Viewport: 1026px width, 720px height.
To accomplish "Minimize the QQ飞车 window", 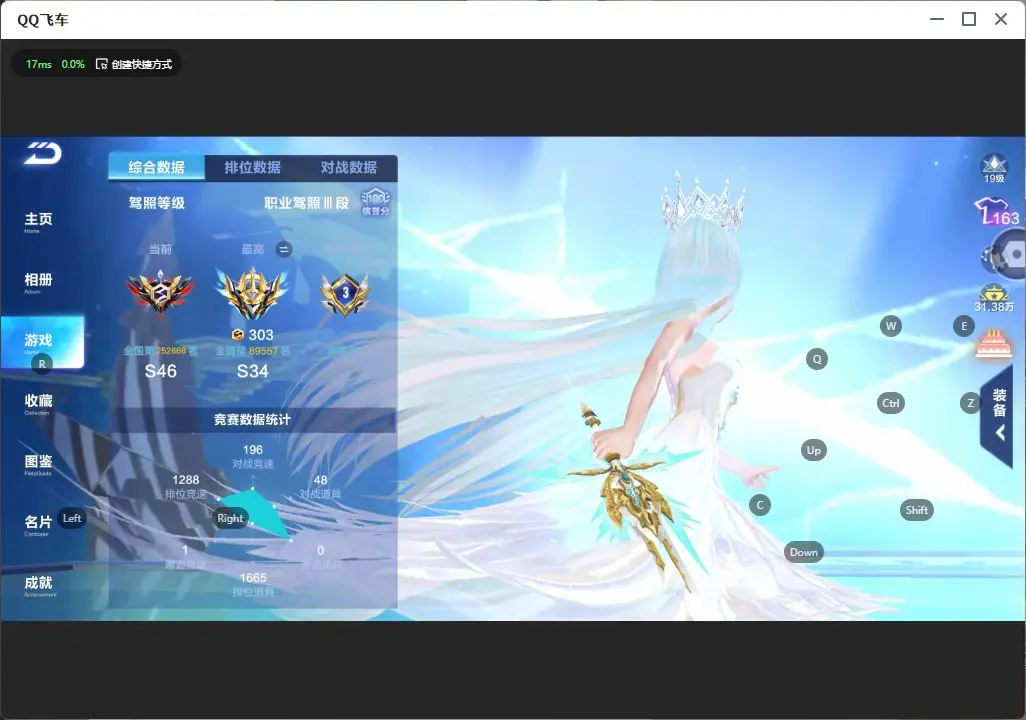I will click(x=937, y=20).
